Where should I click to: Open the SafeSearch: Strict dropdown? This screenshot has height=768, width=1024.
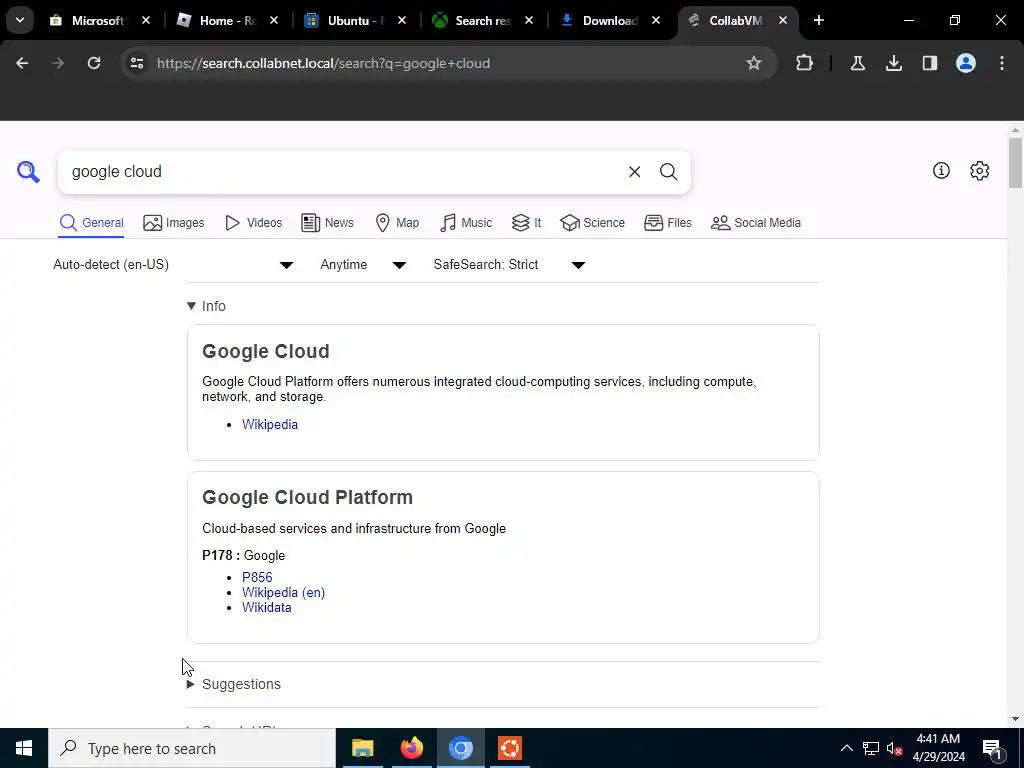tap(509, 264)
